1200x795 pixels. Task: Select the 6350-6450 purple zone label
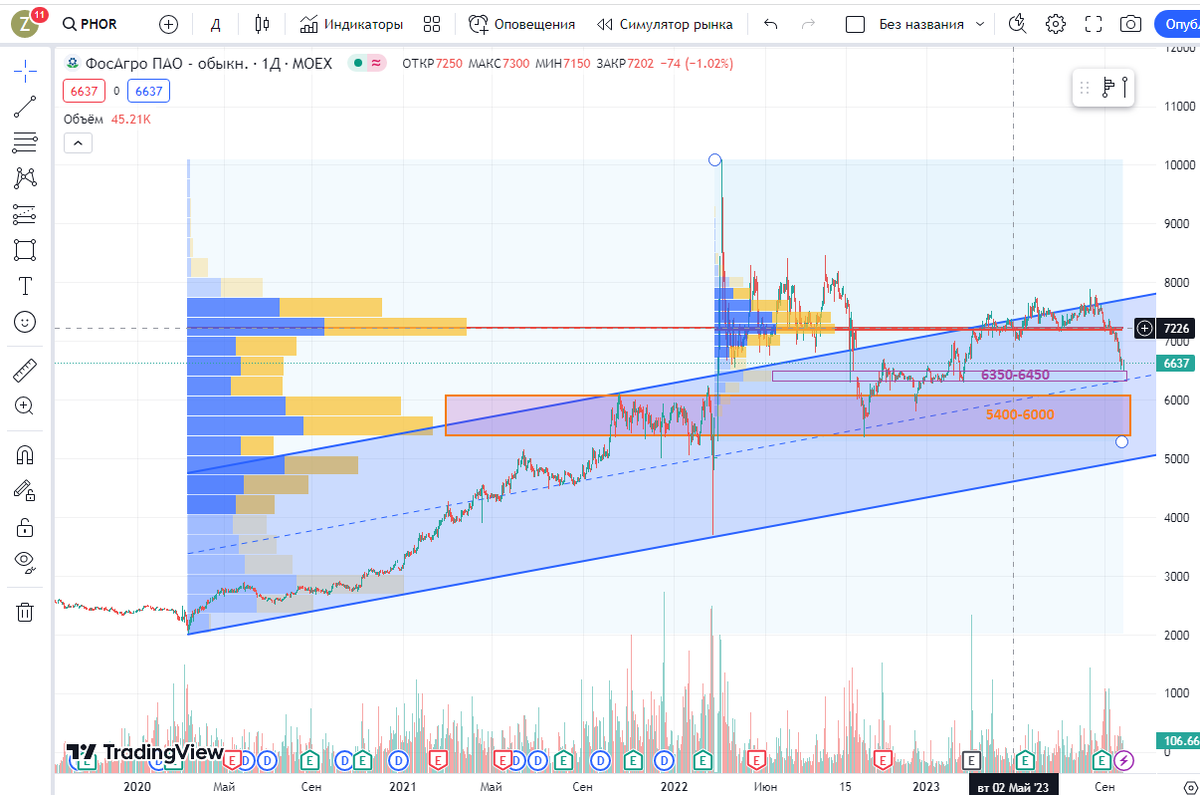click(1015, 375)
